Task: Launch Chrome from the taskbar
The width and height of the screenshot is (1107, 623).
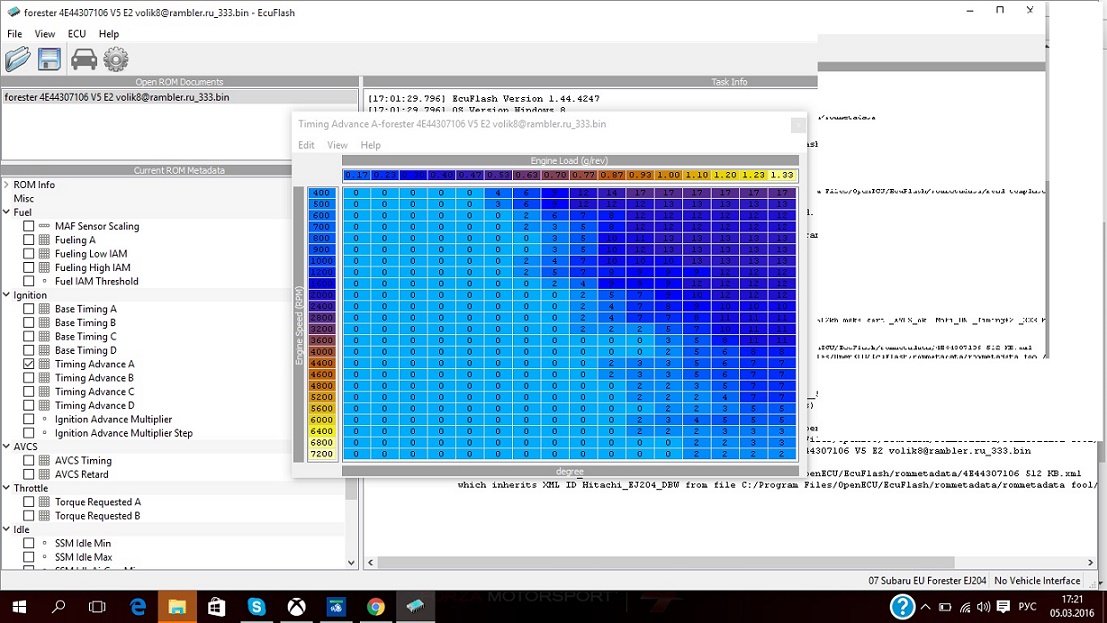Action: (x=376, y=606)
